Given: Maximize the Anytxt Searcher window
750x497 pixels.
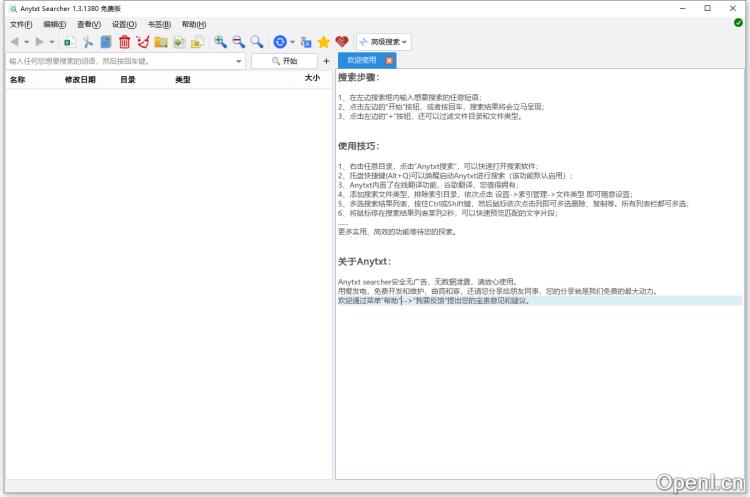Looking at the screenshot, I should pos(707,9).
